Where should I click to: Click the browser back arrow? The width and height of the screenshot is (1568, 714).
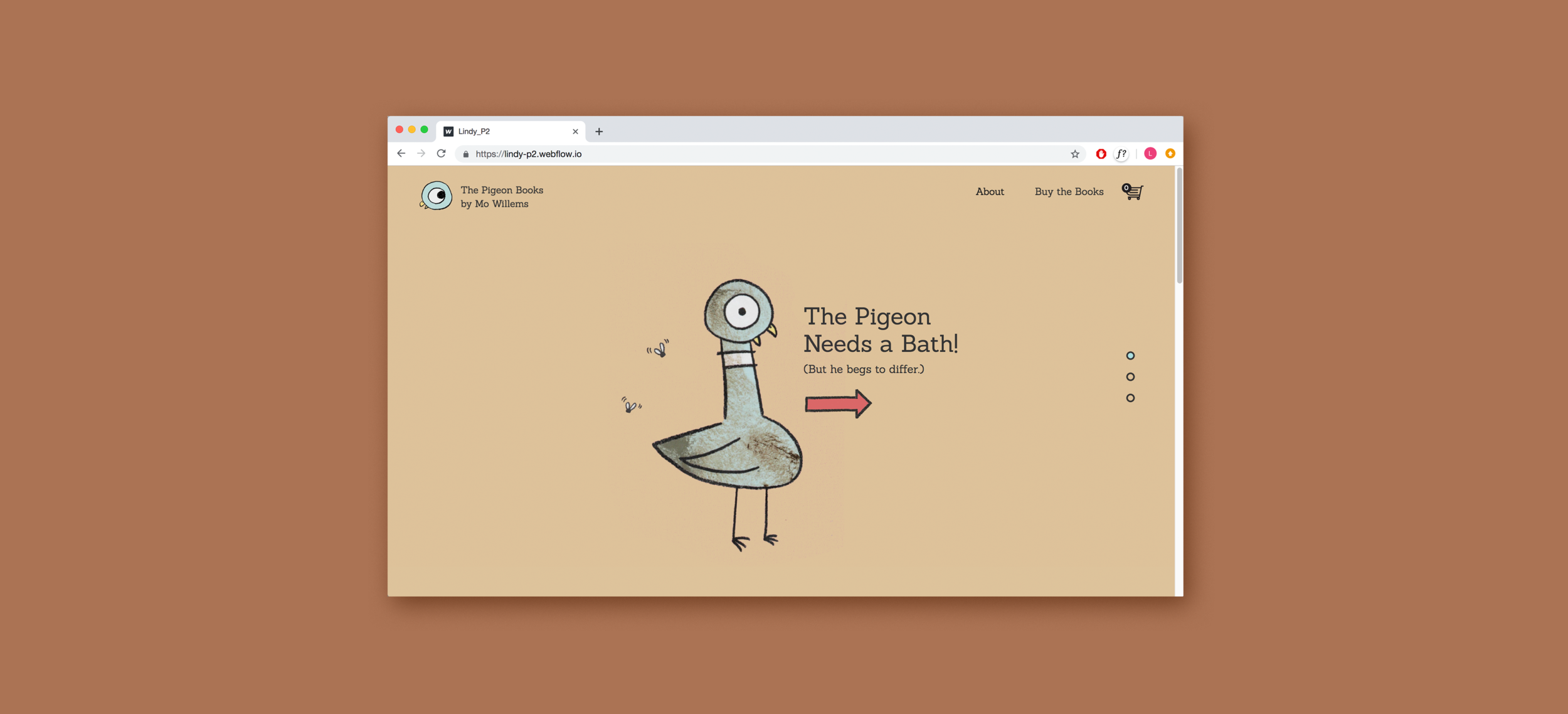click(401, 154)
